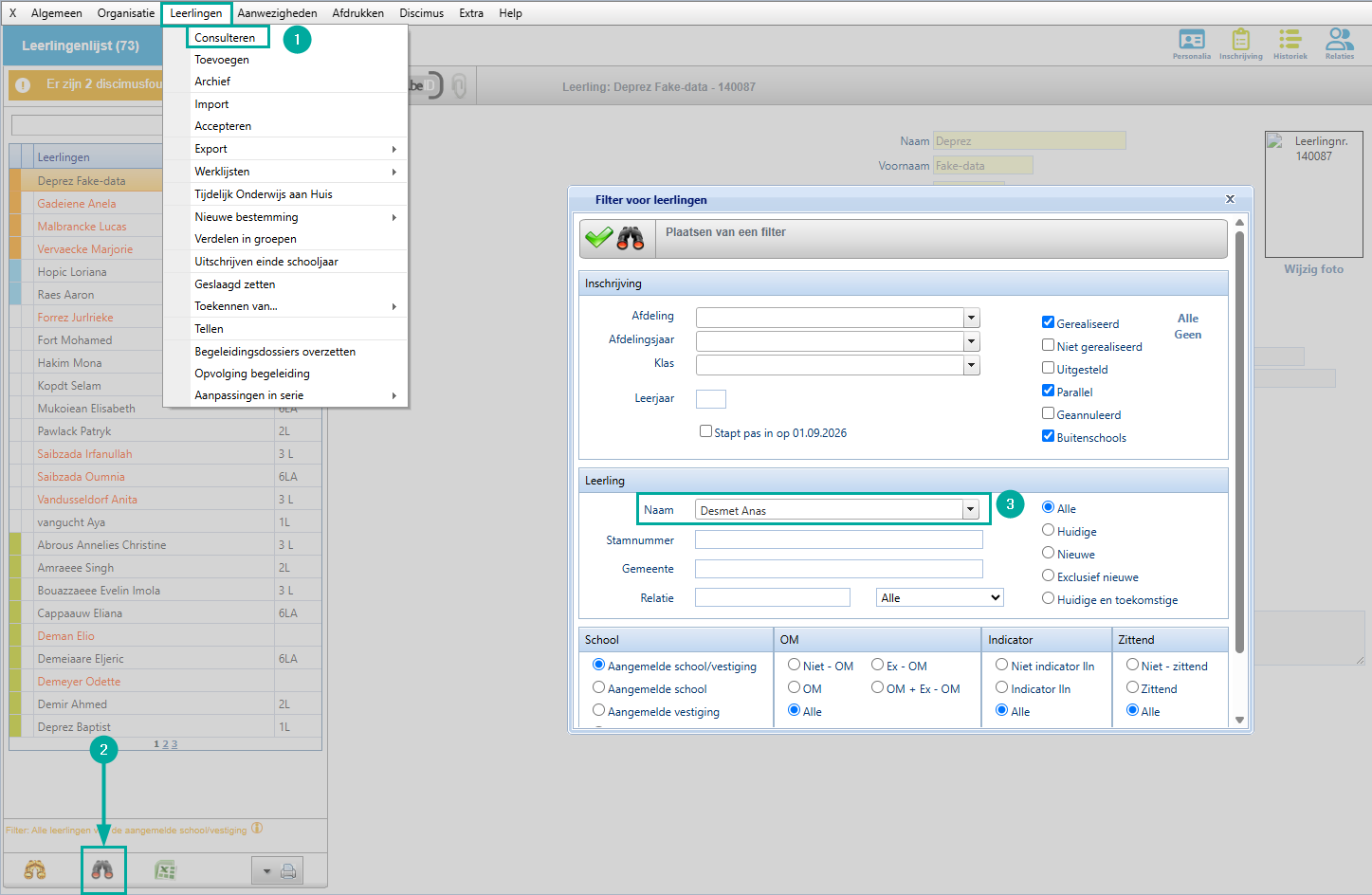Click the Geen link beside status checkboxes
Image resolution: width=1372 pixels, height=895 pixels.
1188,335
